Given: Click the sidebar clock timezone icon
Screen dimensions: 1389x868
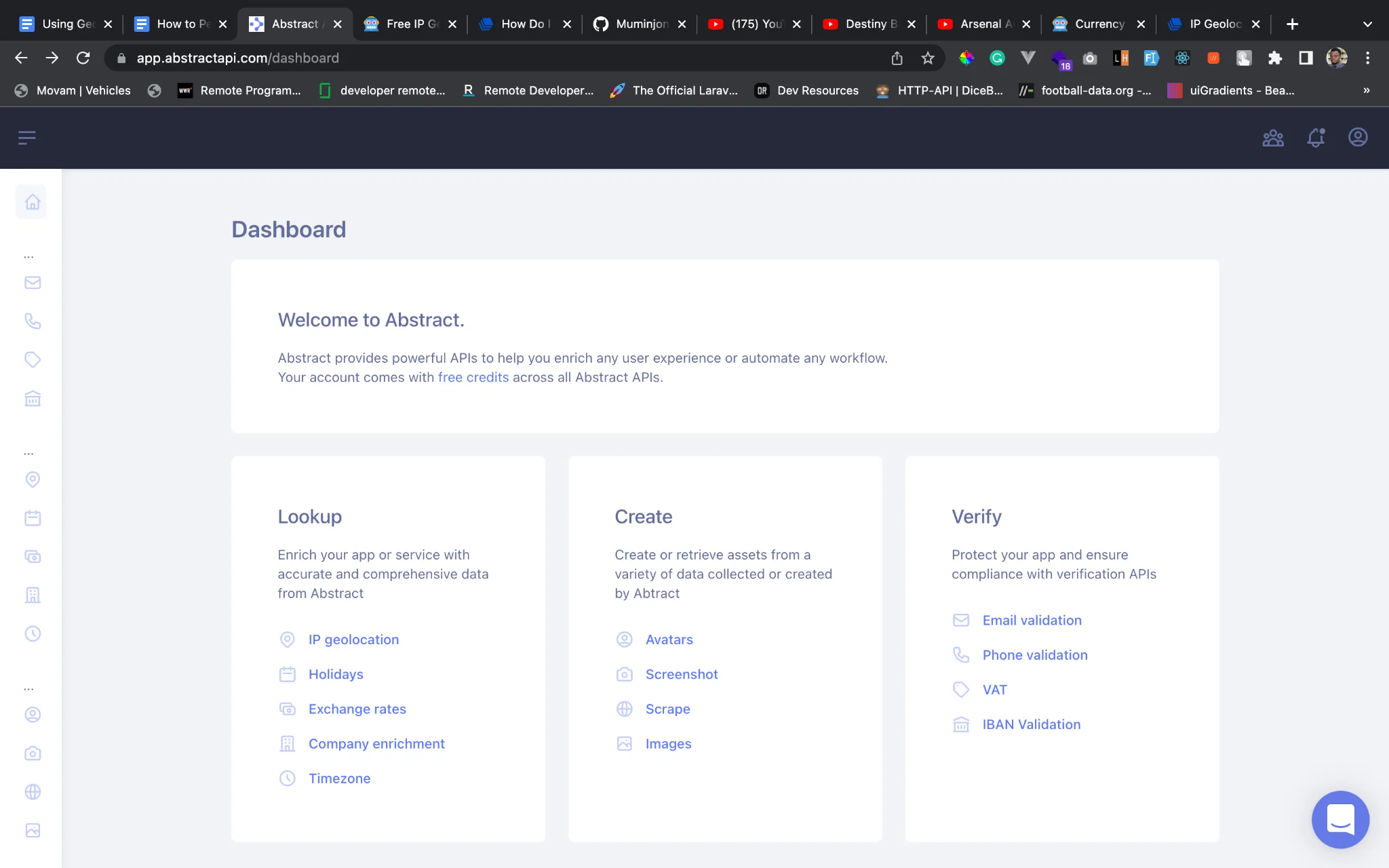Looking at the screenshot, I should click(33, 633).
